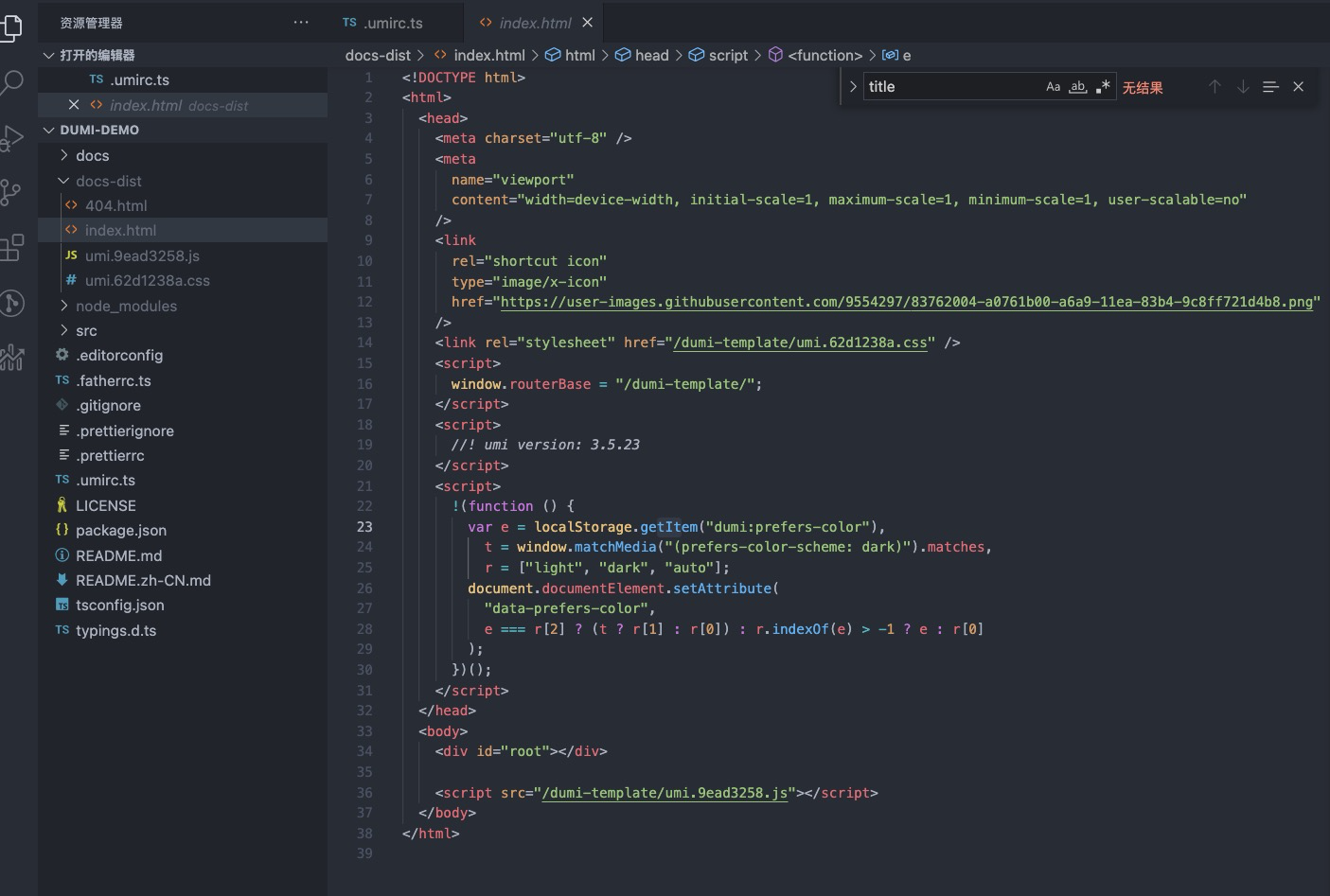The image size is (1330, 896).
Task: Click docs-dist in the breadcrumb
Action: (x=378, y=55)
